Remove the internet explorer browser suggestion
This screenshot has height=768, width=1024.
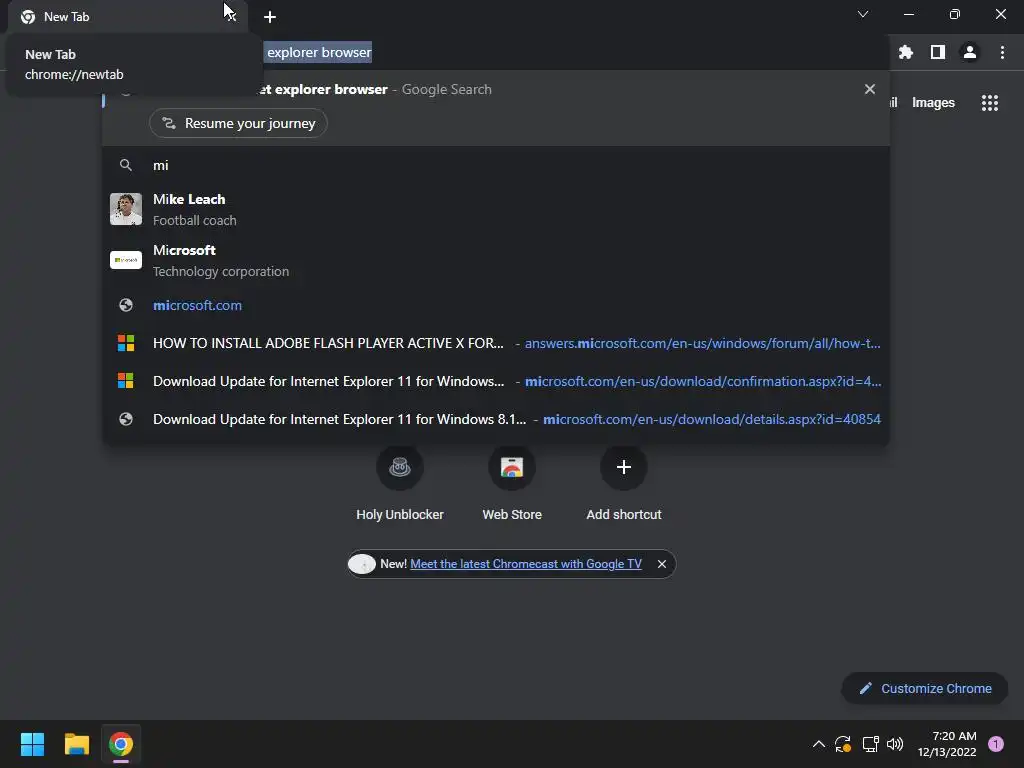point(869,89)
